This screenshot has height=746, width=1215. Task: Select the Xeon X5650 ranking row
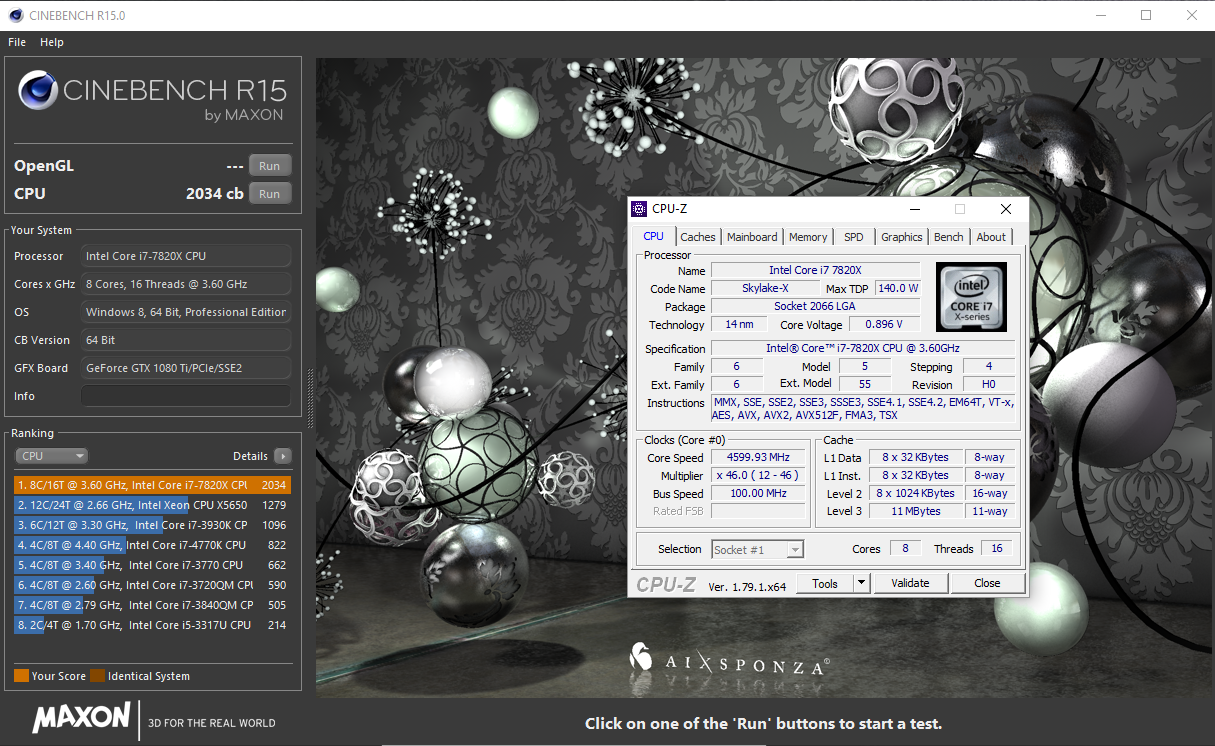click(x=153, y=505)
